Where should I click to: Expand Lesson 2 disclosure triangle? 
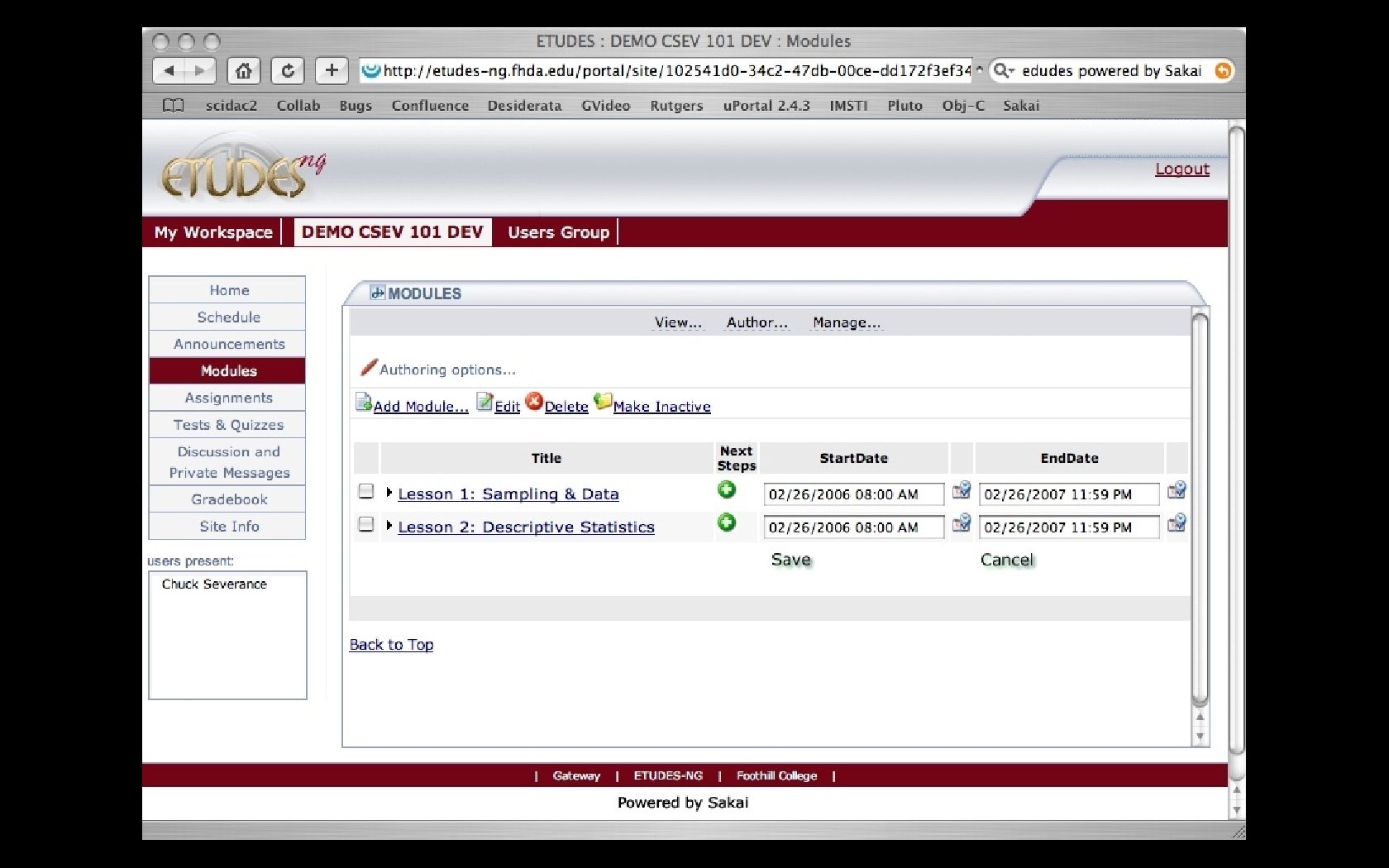coord(389,525)
